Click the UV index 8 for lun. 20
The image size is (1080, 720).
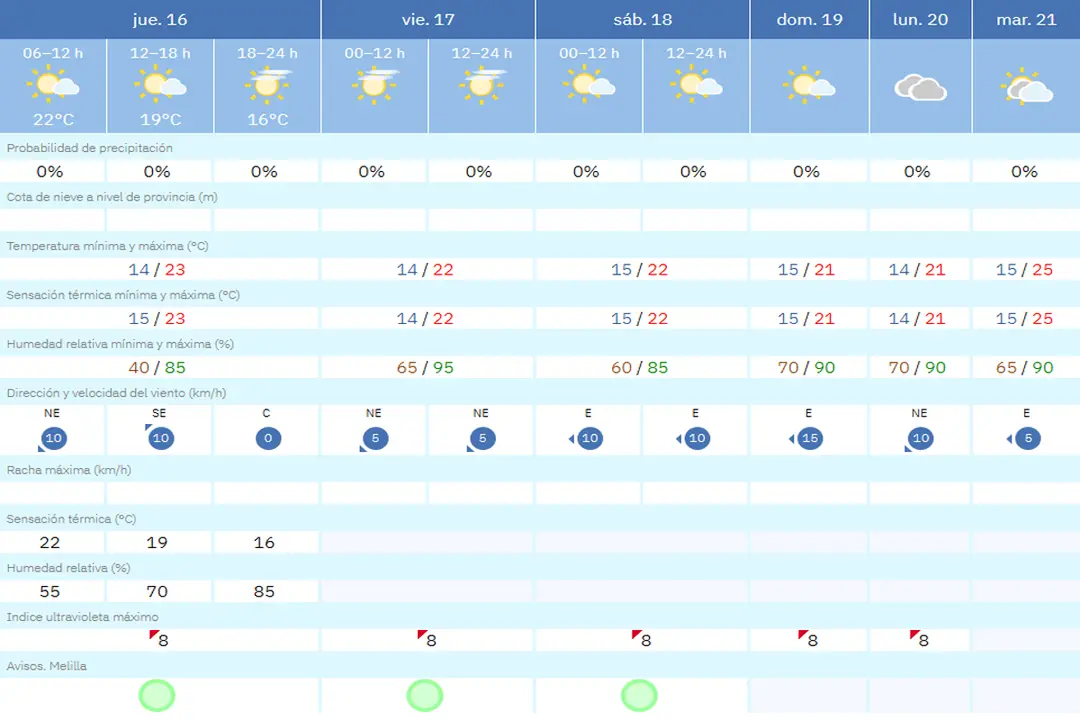920,639
